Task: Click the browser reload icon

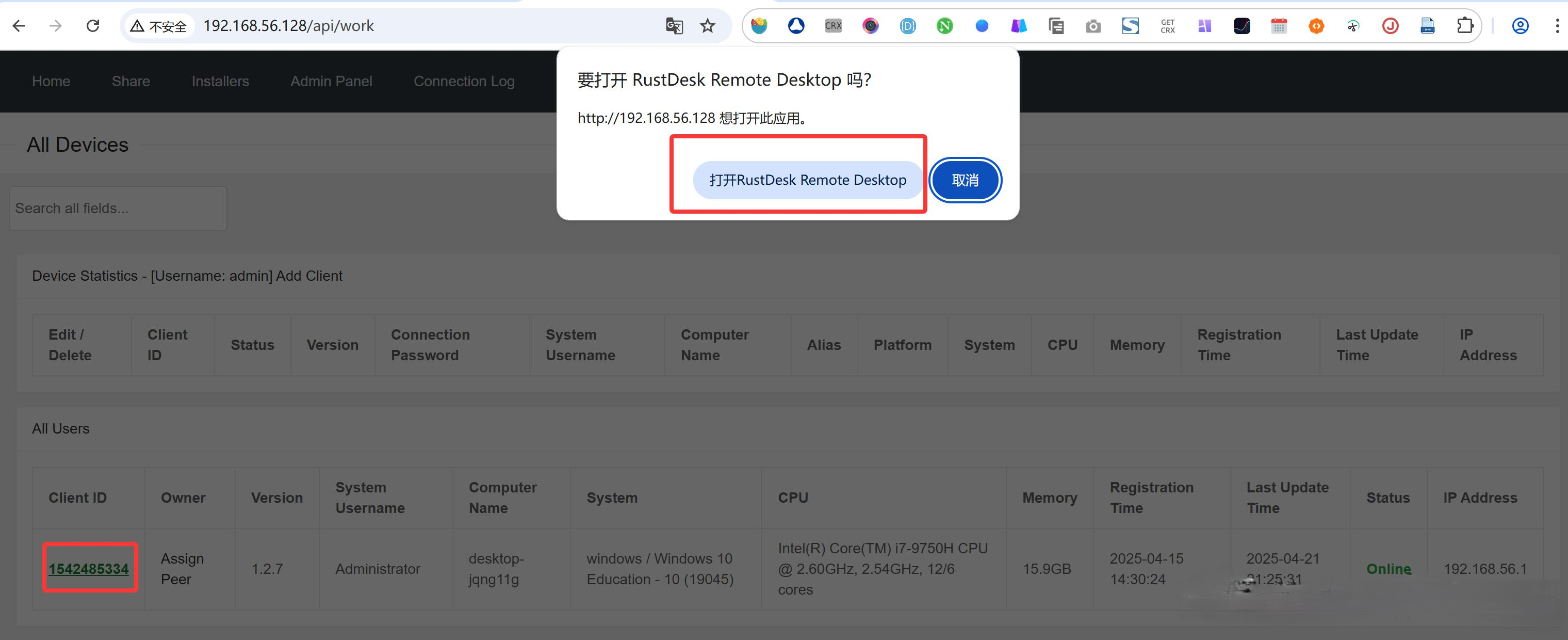Action: pyautogui.click(x=92, y=26)
